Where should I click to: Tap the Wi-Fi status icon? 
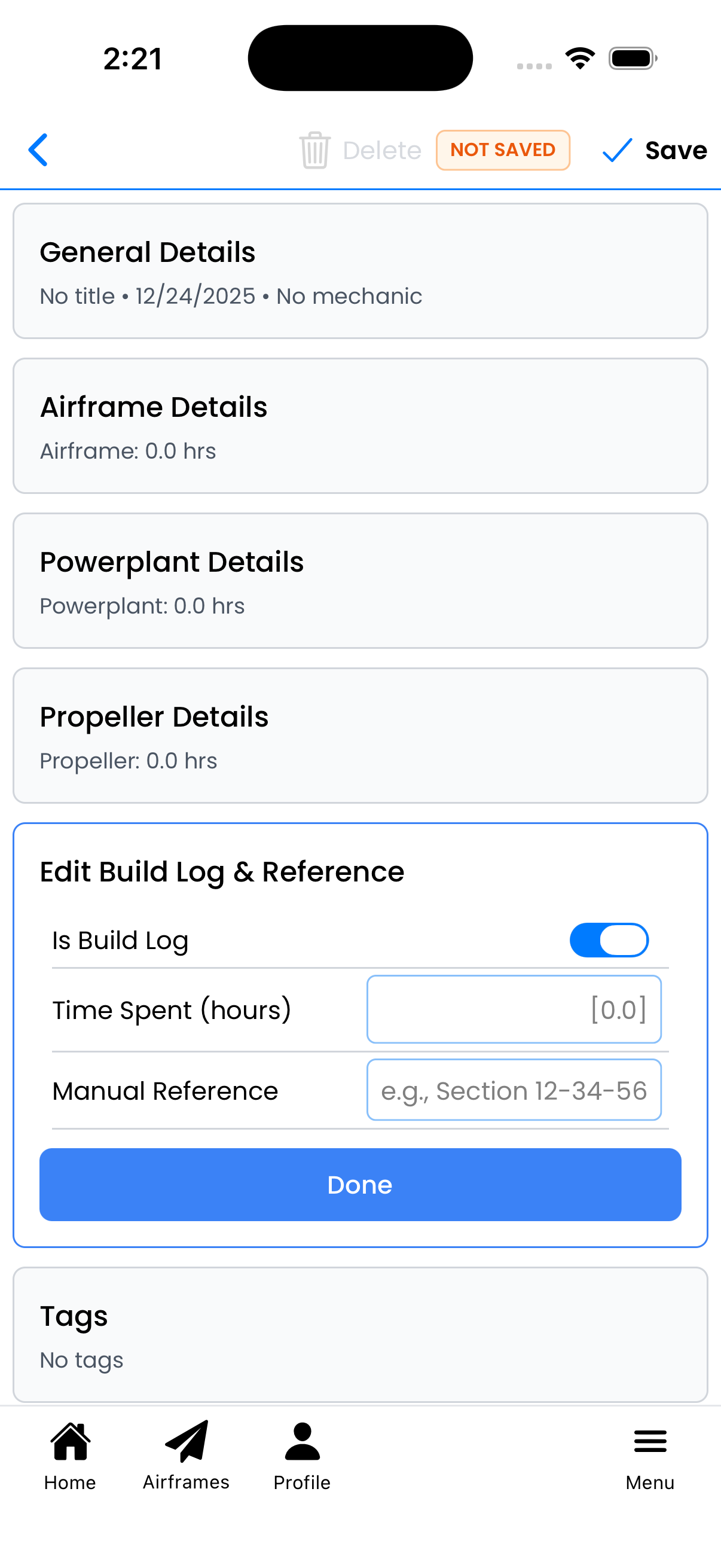(580, 59)
